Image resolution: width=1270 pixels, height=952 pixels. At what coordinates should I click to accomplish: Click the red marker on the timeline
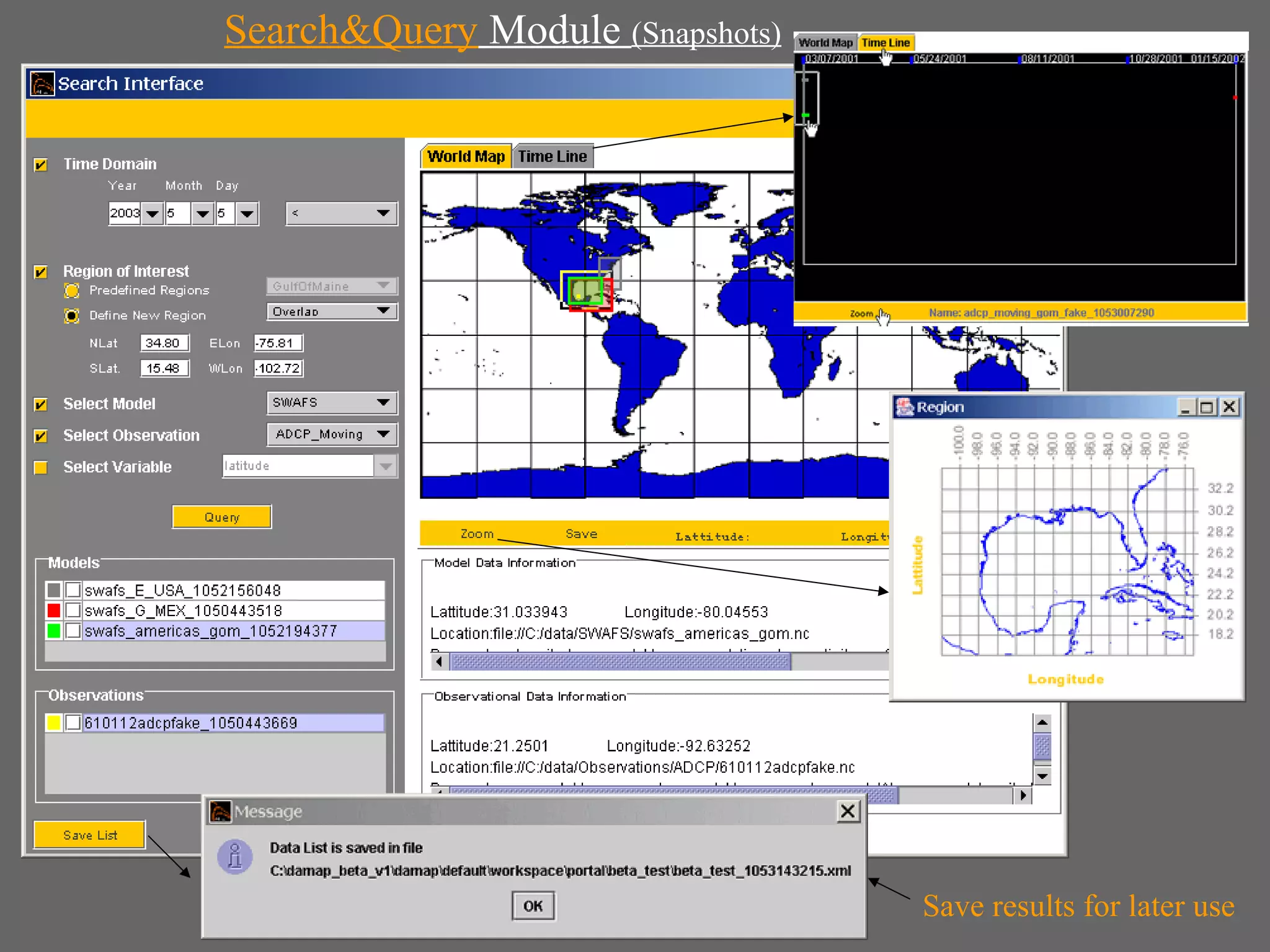pos(1235,98)
